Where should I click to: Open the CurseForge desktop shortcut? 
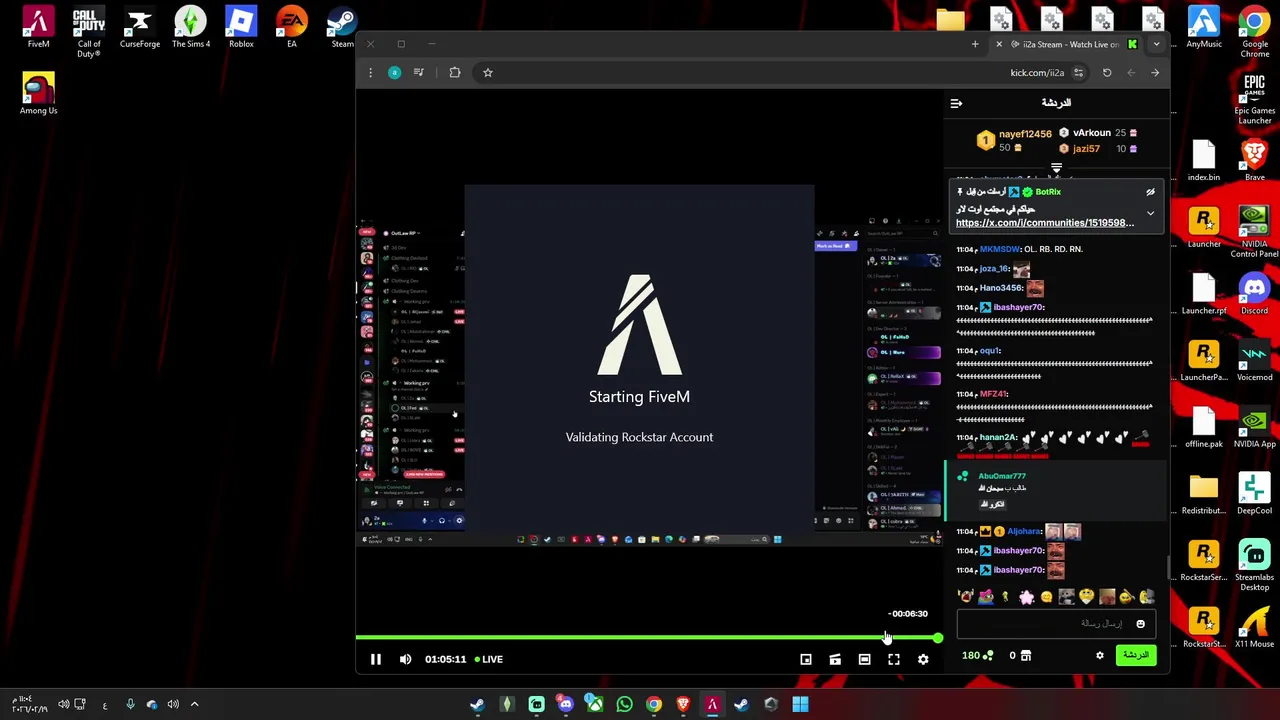[140, 28]
